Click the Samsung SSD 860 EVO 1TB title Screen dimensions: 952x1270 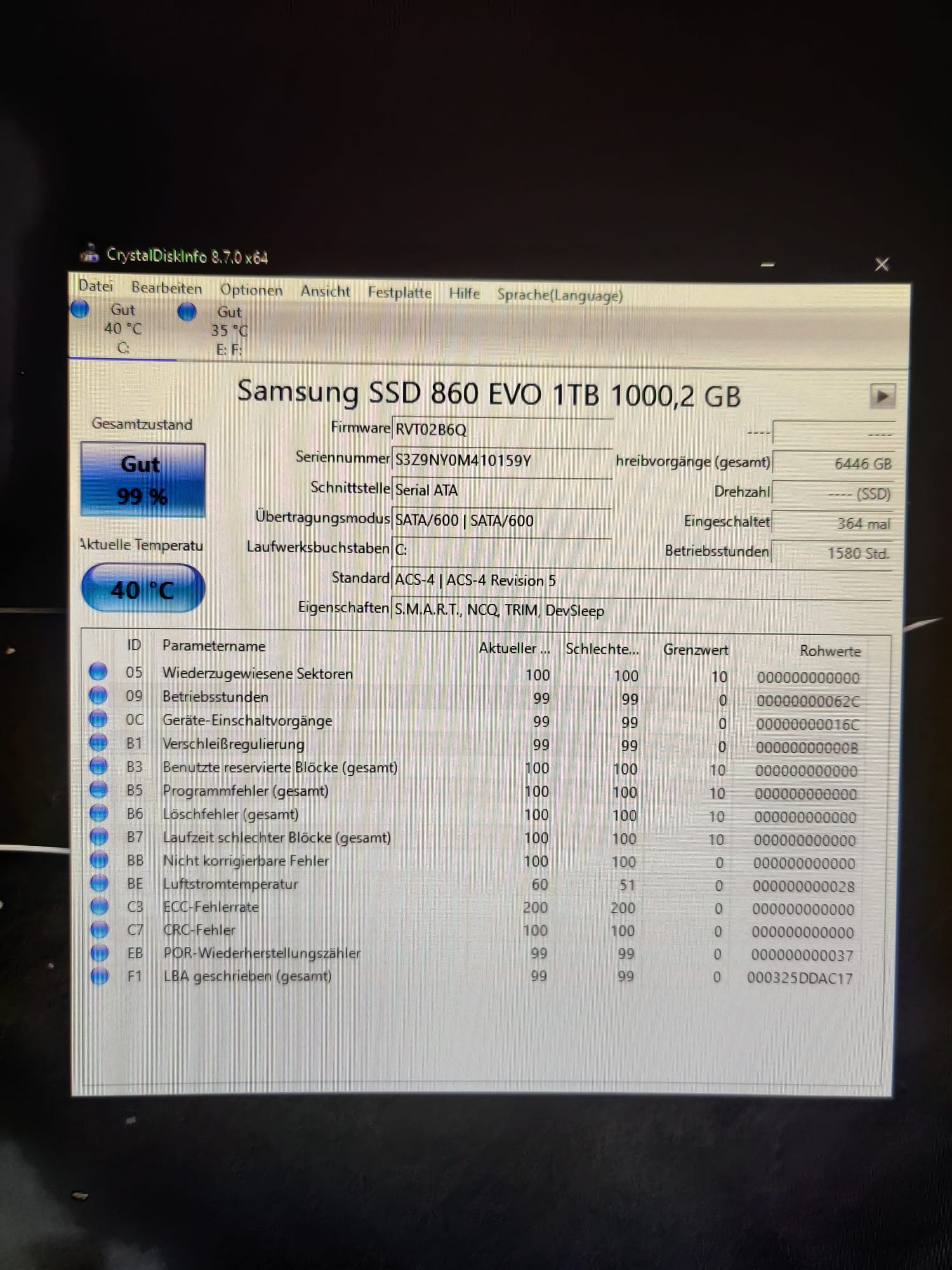click(x=489, y=394)
